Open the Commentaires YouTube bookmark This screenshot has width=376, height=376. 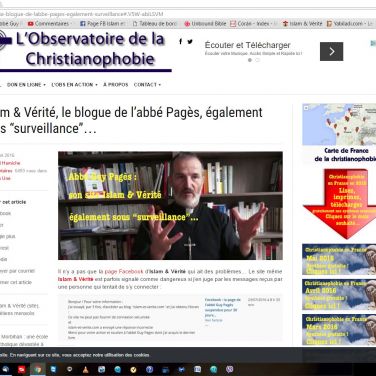49,24
